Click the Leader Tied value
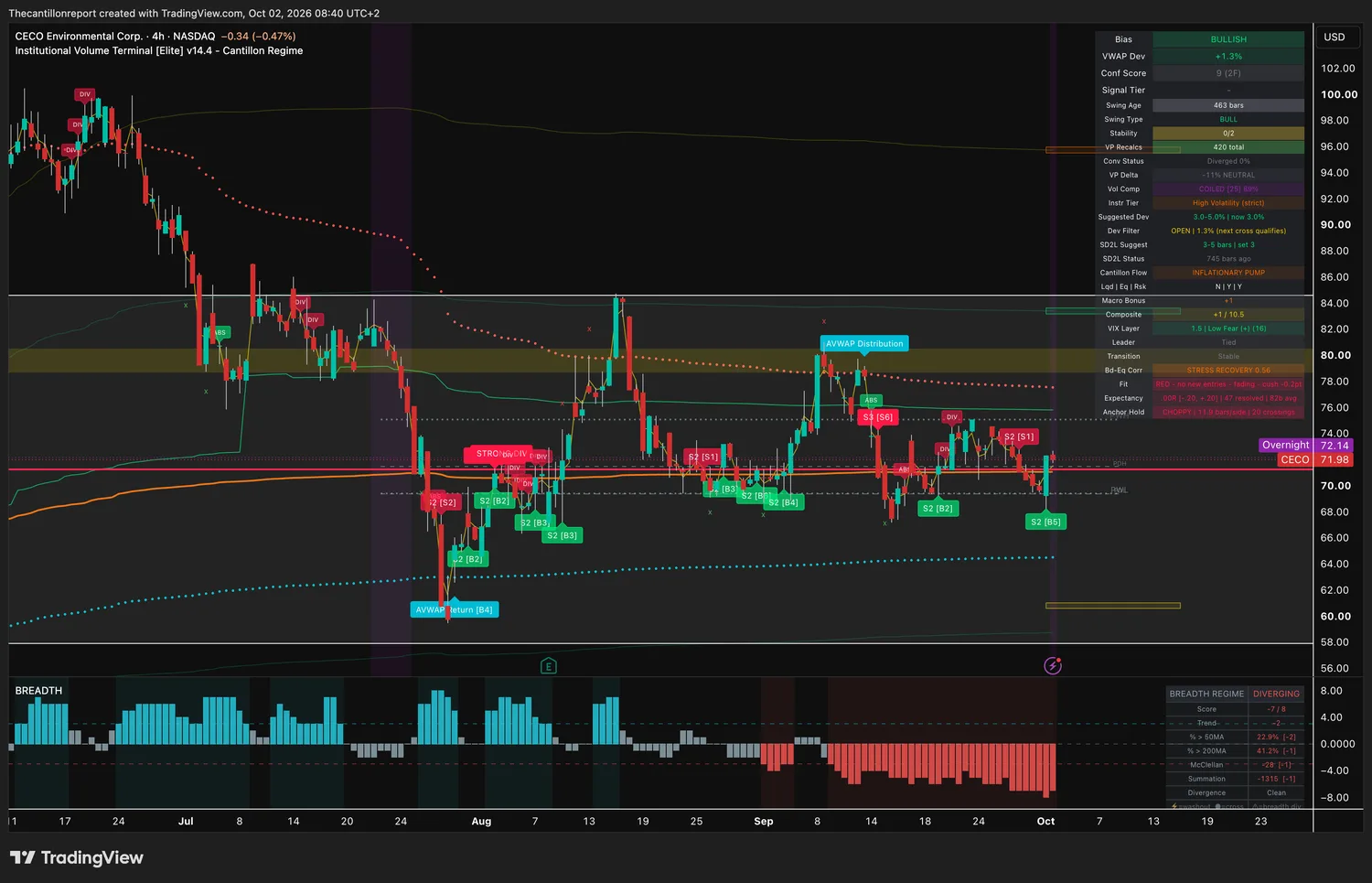Screen dimensions: 1372x883 [x=1228, y=342]
